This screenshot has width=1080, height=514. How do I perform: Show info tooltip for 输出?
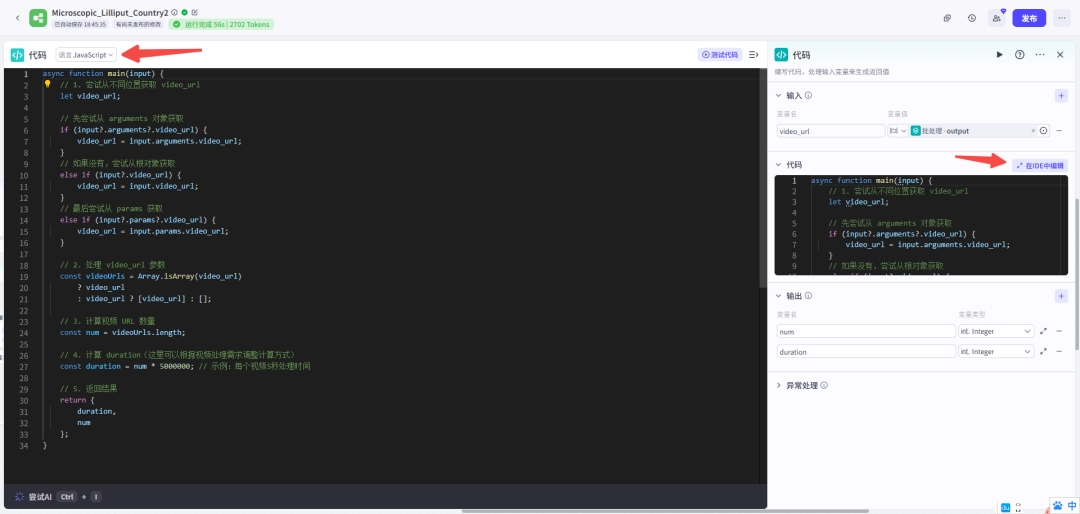point(809,296)
